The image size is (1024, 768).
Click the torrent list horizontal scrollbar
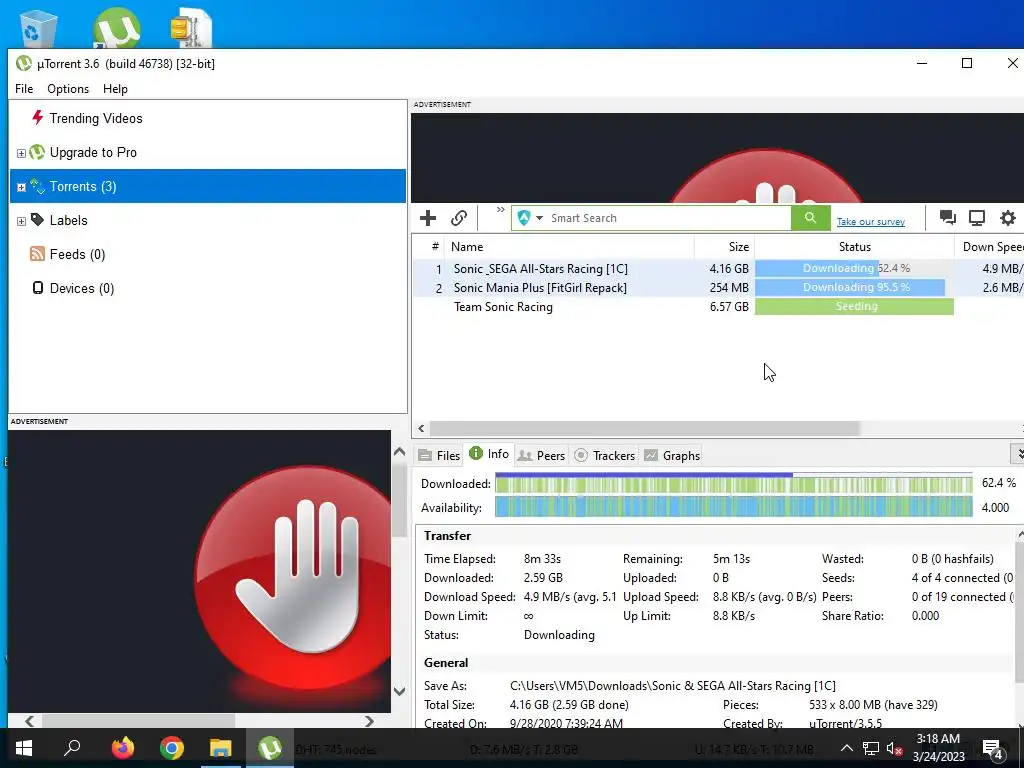644,428
